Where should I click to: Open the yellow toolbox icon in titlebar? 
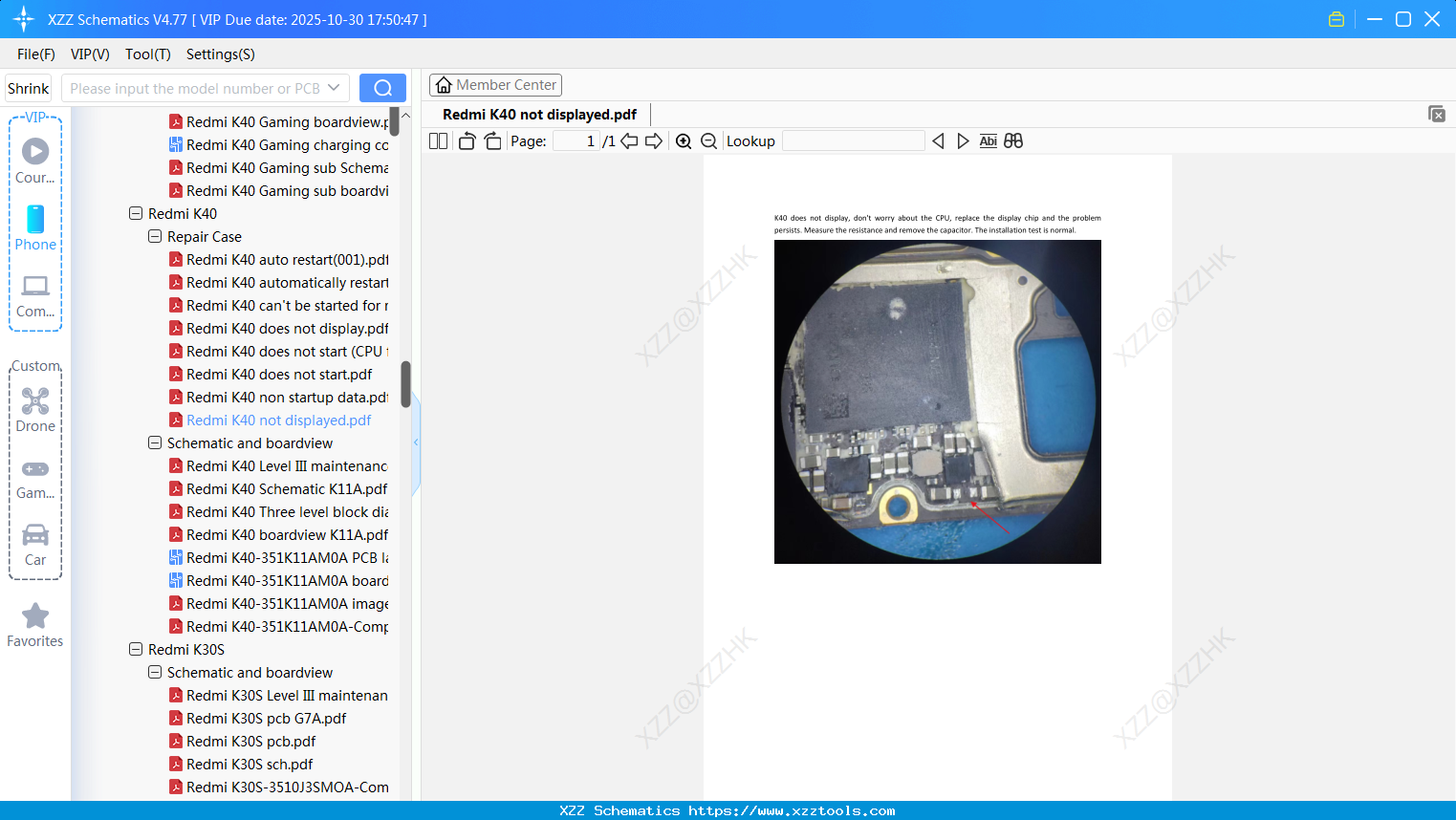coord(1336,18)
